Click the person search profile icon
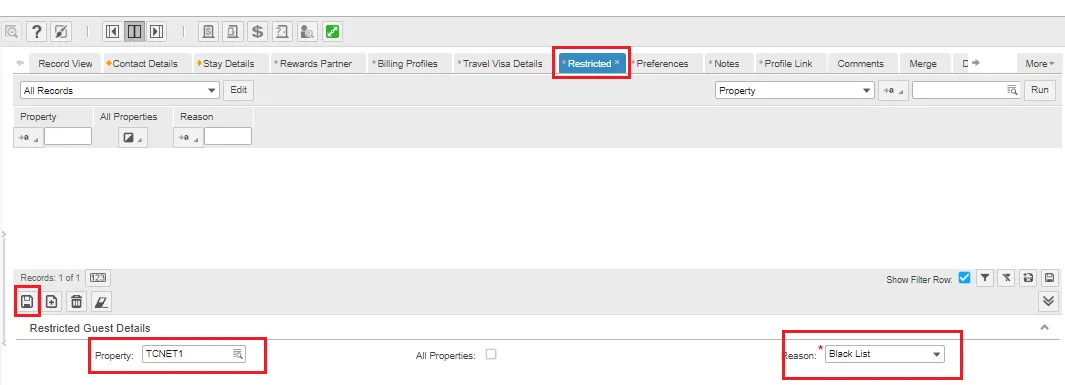Screen dimensions: 1065x385 coord(307,31)
